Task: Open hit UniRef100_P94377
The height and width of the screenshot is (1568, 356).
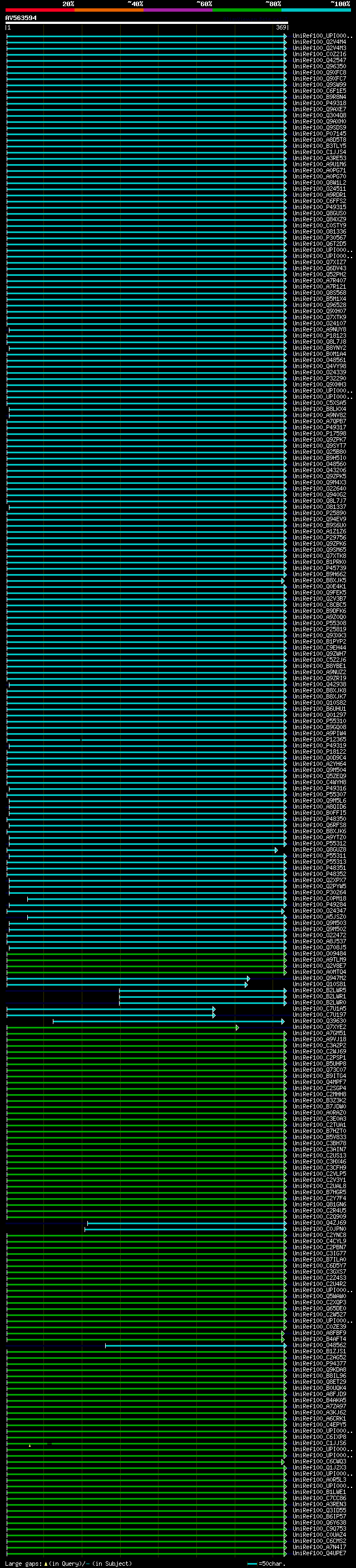Action: pyautogui.click(x=319, y=1363)
